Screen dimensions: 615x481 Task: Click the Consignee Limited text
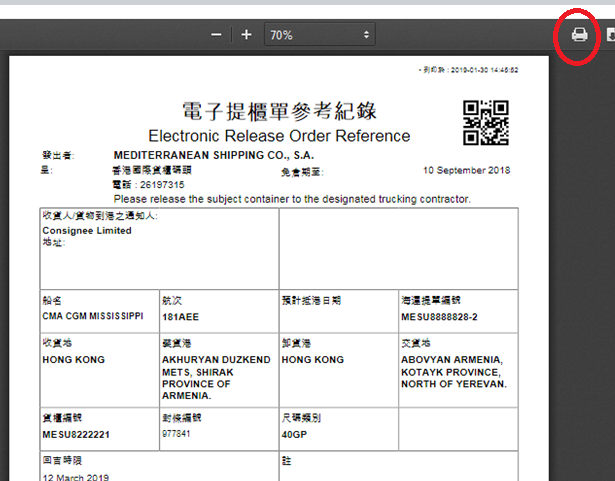[87, 230]
